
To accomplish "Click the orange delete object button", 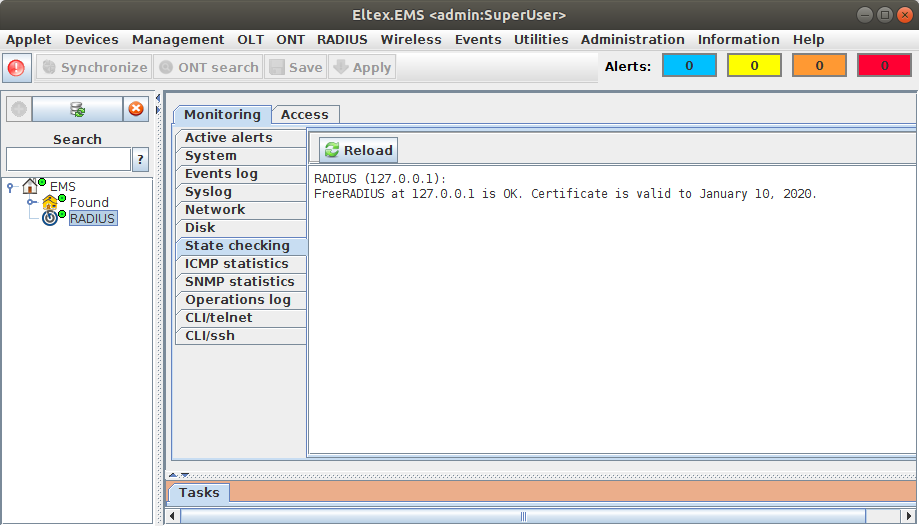I will 136,109.
